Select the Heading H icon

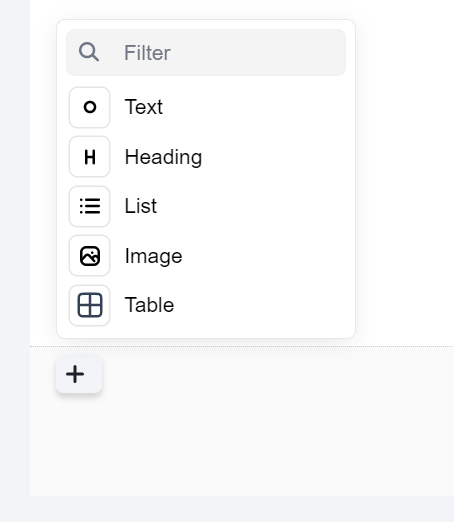click(x=90, y=157)
